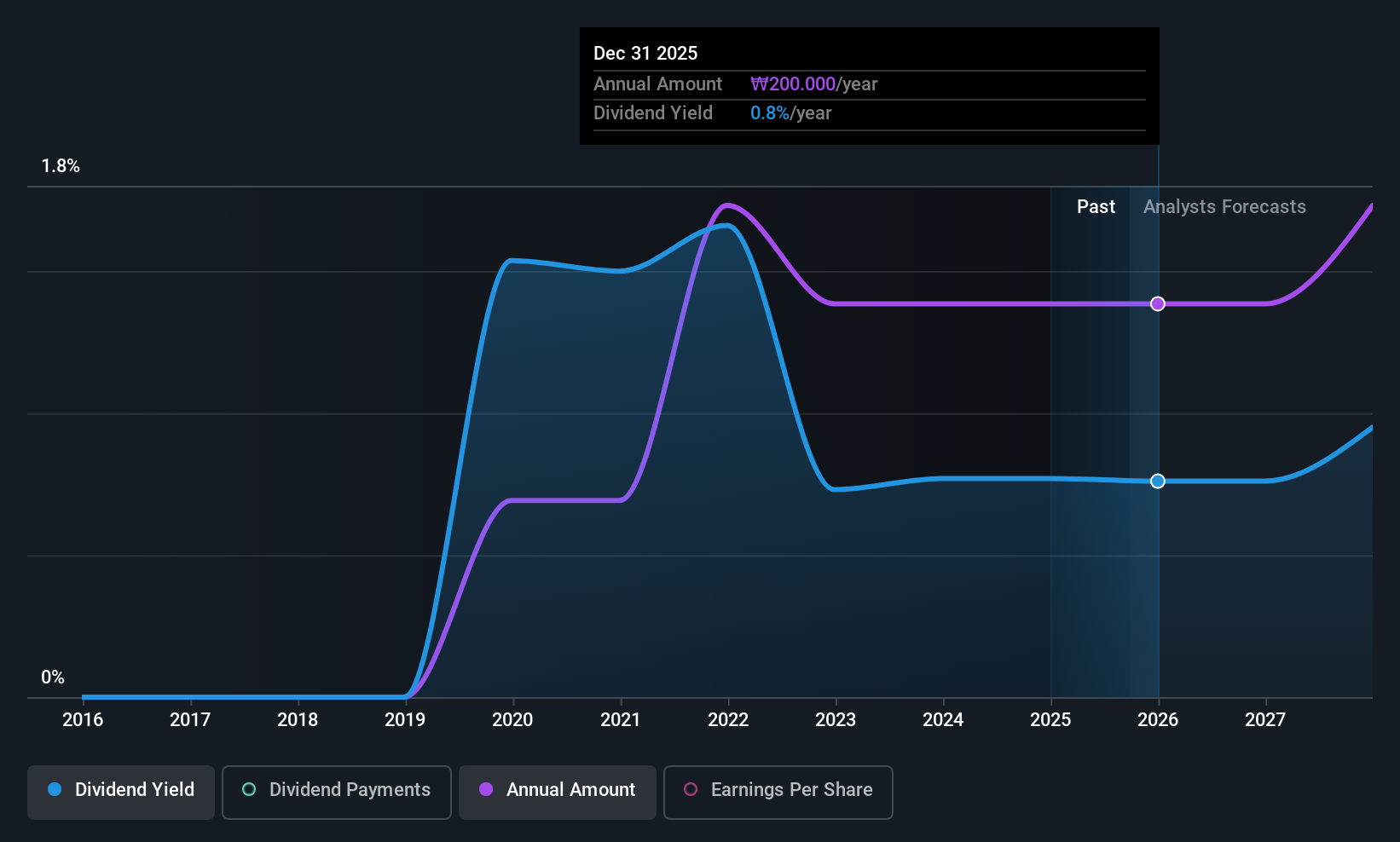Click the blue Dividend Yield legend dot
The width and height of the screenshot is (1400, 842).
pos(55,789)
